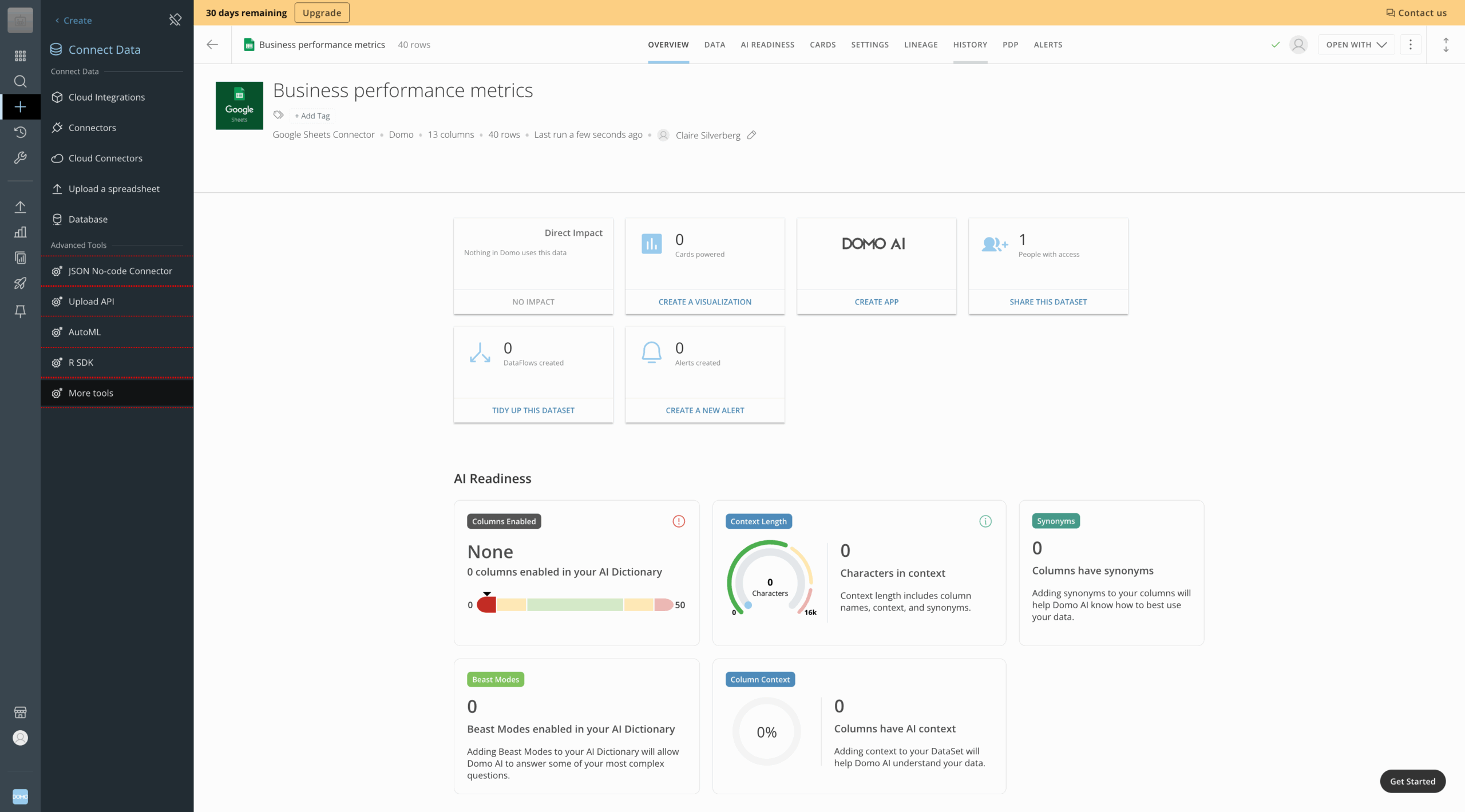This screenshot has width=1465, height=812.
Task: Open the LINEAGE tab
Action: click(920, 45)
